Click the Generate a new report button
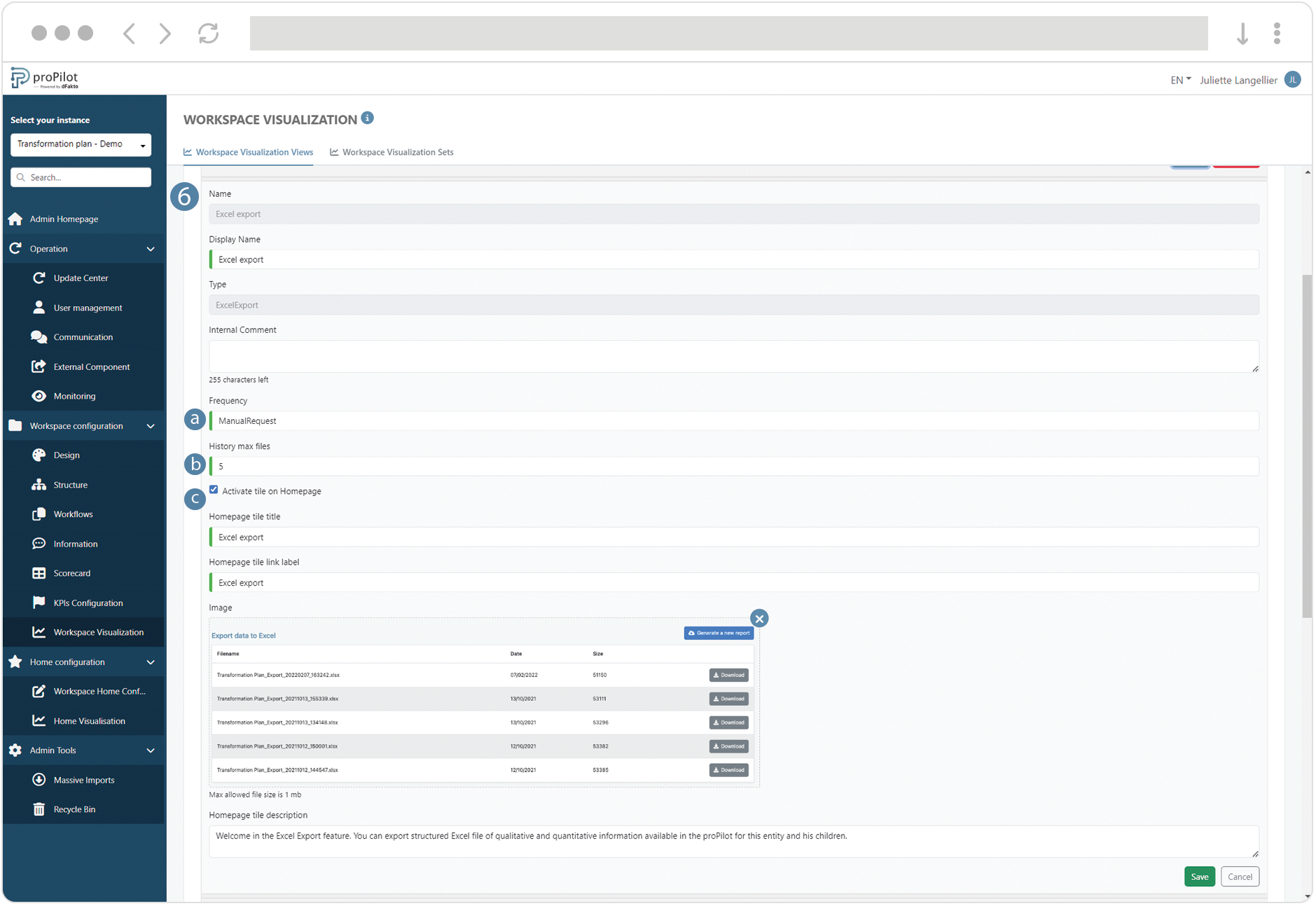 coord(719,633)
